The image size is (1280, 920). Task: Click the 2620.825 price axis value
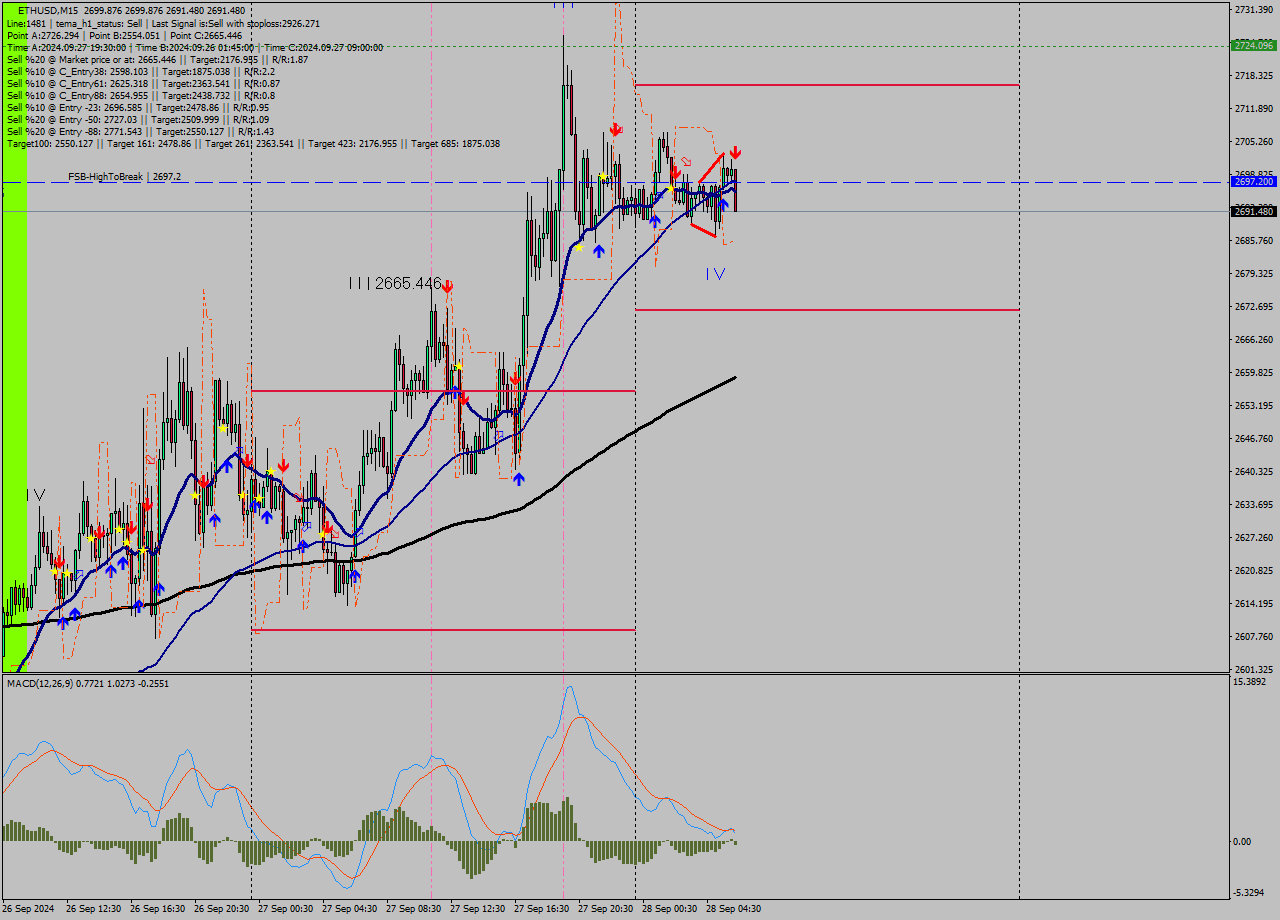[1254, 570]
